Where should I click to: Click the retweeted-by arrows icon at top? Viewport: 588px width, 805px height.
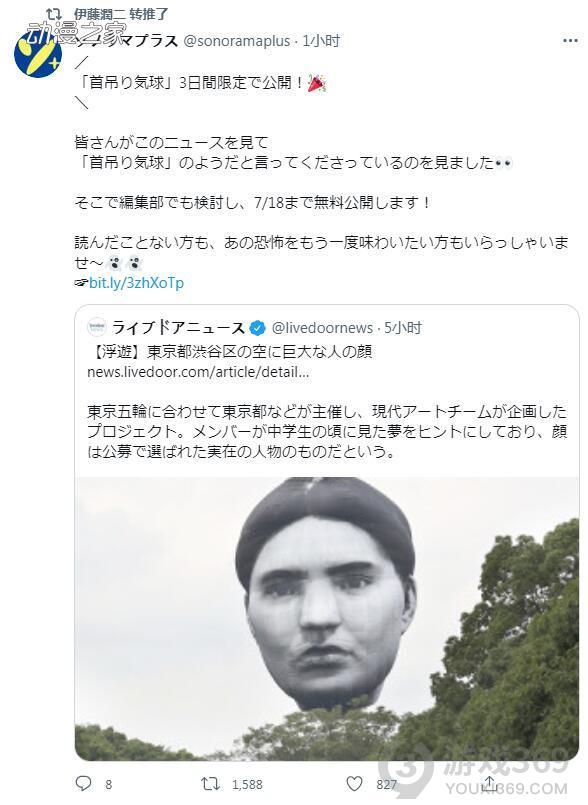[x=54, y=14]
